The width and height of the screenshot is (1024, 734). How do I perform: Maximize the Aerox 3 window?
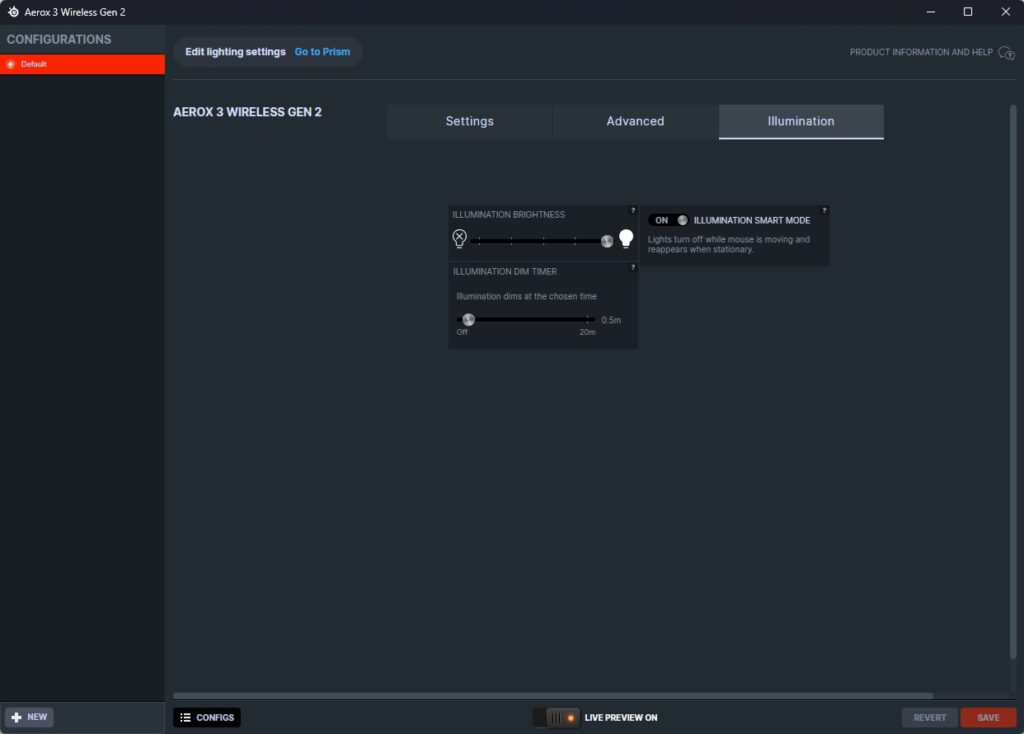[x=968, y=12]
